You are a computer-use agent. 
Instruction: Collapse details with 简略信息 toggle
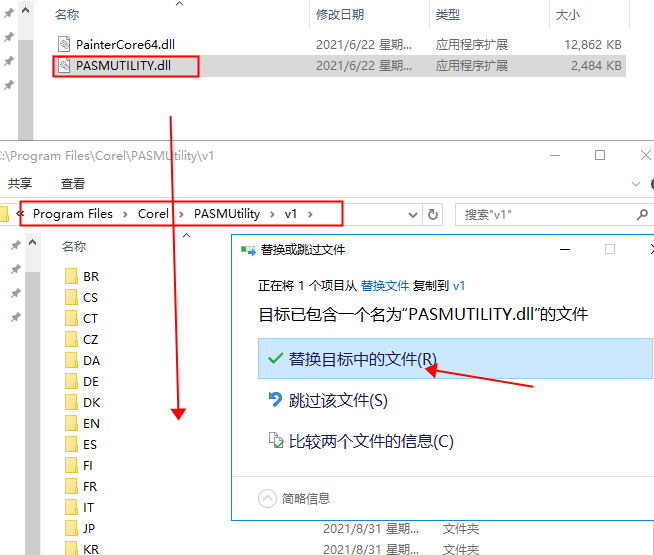294,498
